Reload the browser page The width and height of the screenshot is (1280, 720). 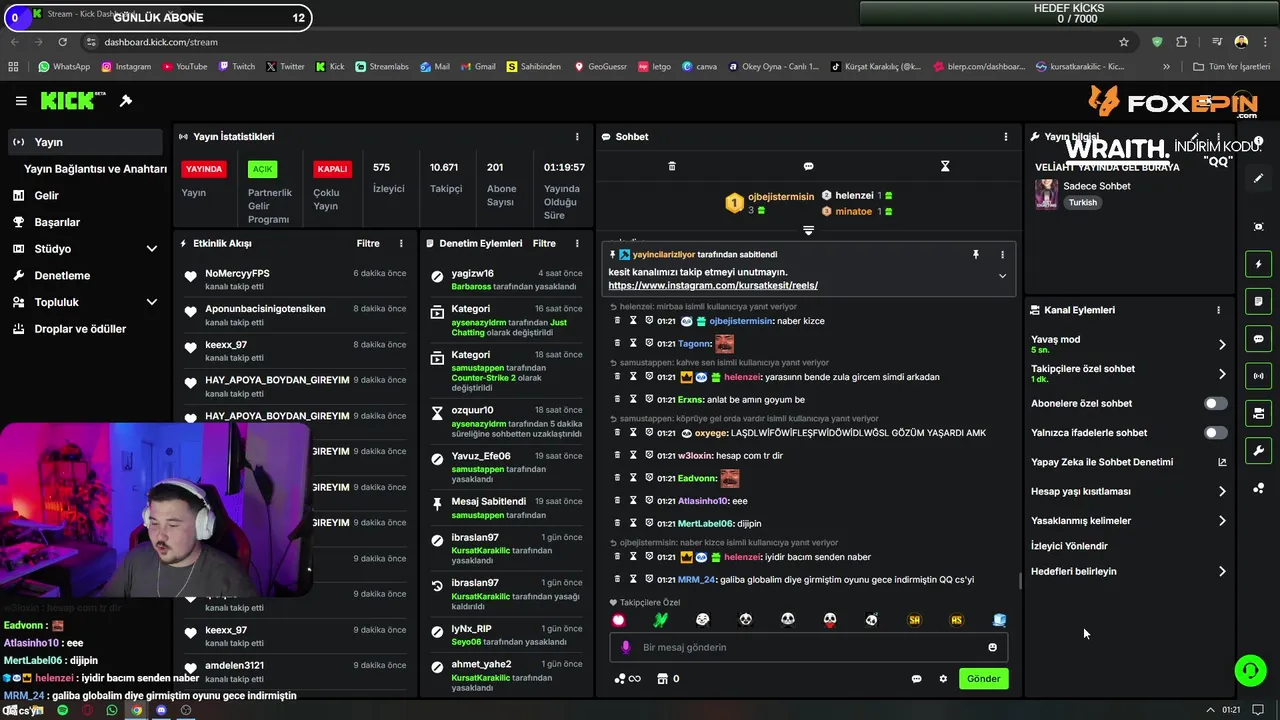[63, 42]
